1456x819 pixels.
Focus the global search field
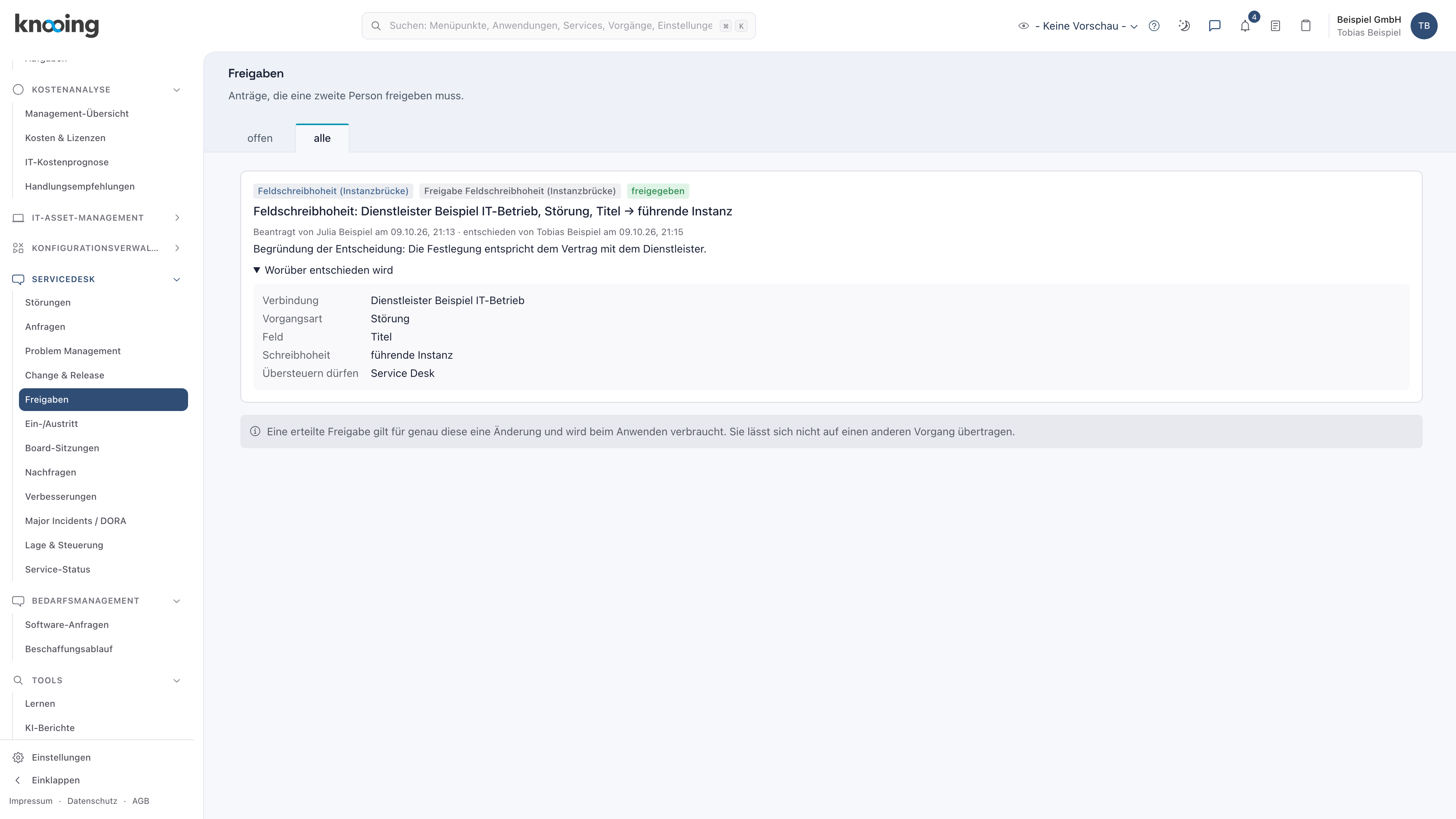[x=559, y=26]
